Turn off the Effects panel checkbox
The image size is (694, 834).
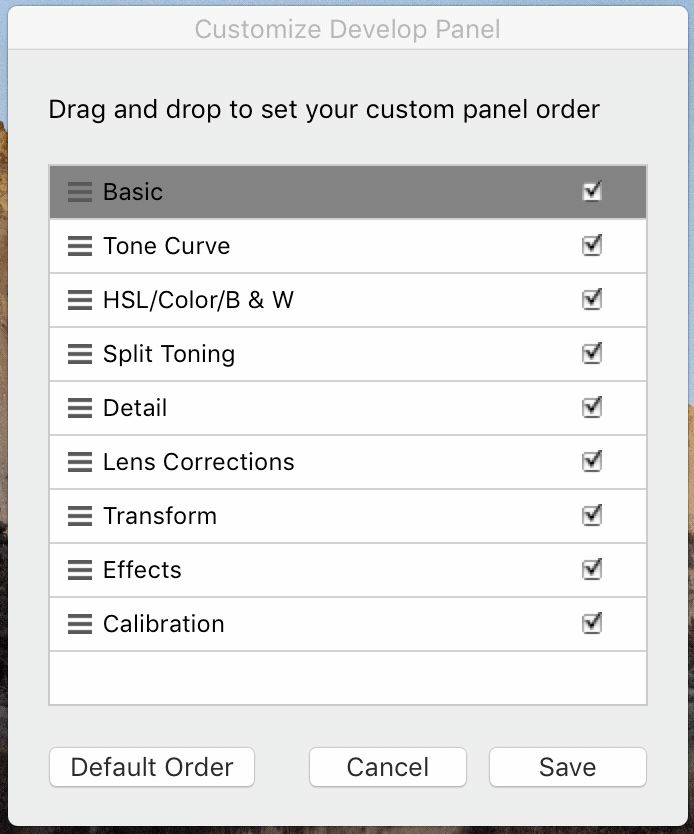(592, 570)
